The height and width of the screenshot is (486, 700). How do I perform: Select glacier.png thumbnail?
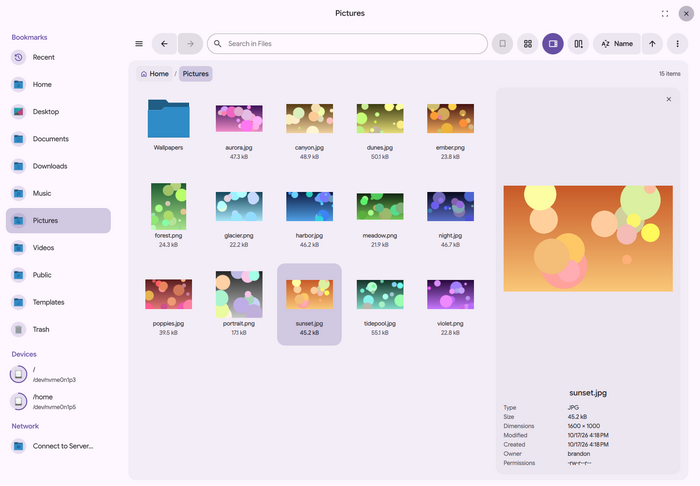[239, 207]
